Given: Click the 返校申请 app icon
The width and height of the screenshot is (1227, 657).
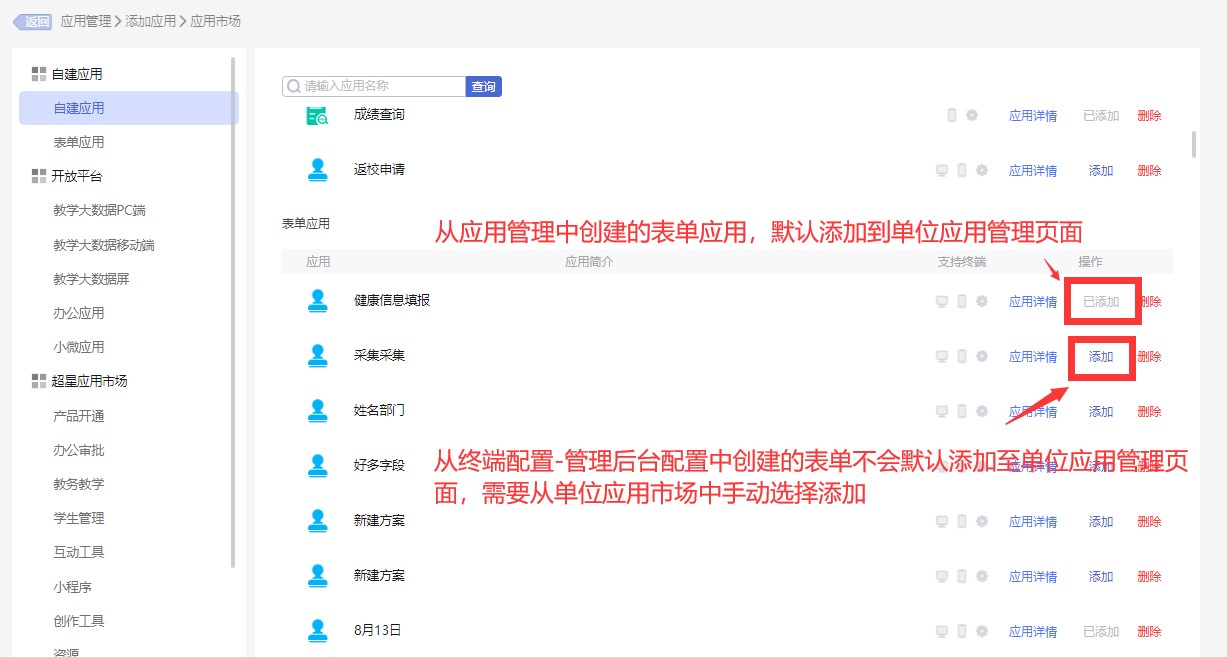Looking at the screenshot, I should 318,170.
